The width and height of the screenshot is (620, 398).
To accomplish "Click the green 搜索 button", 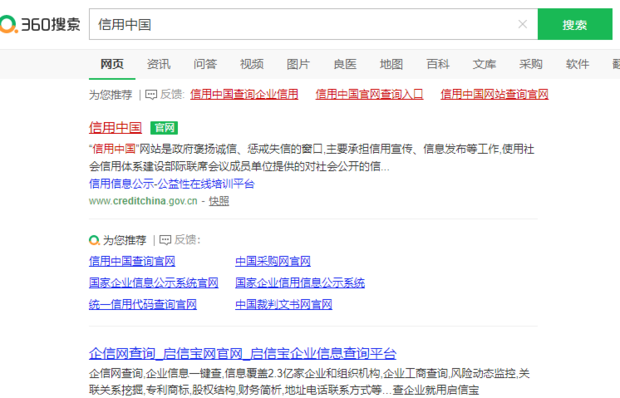I will 575,24.
